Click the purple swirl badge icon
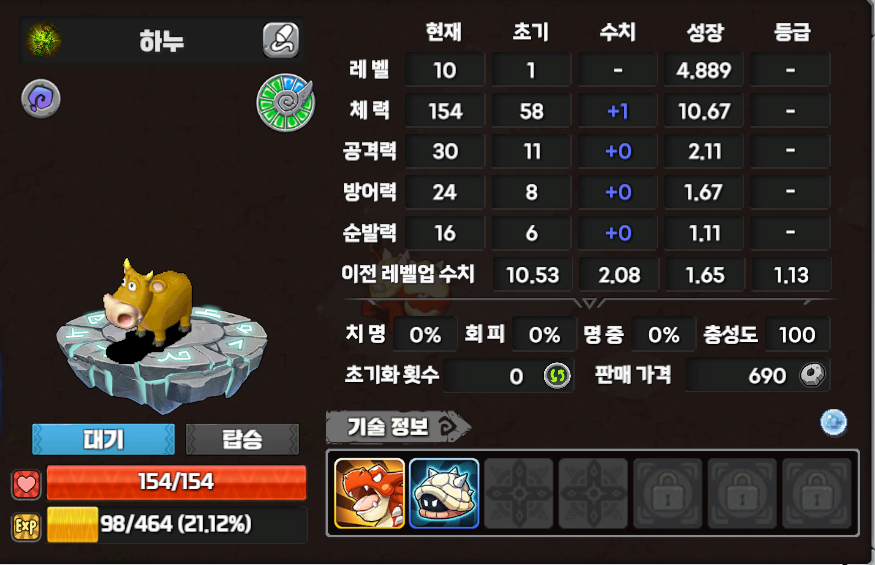Screen dimensions: 875x565 [41, 99]
